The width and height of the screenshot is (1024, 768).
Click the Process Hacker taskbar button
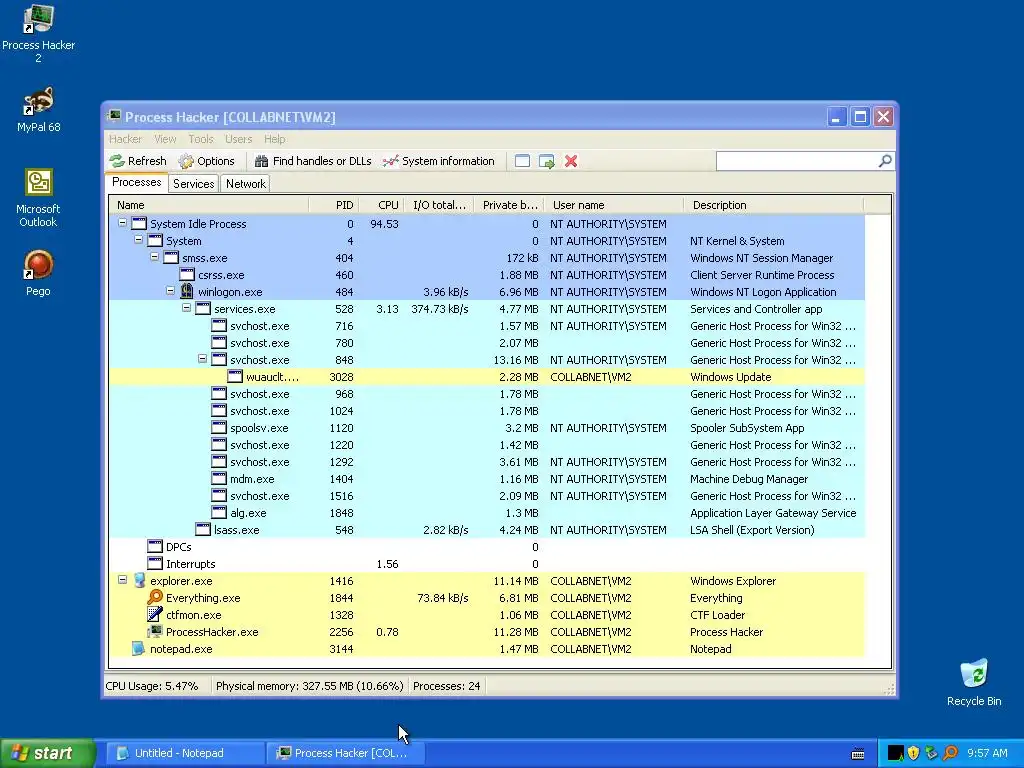[x=346, y=753]
